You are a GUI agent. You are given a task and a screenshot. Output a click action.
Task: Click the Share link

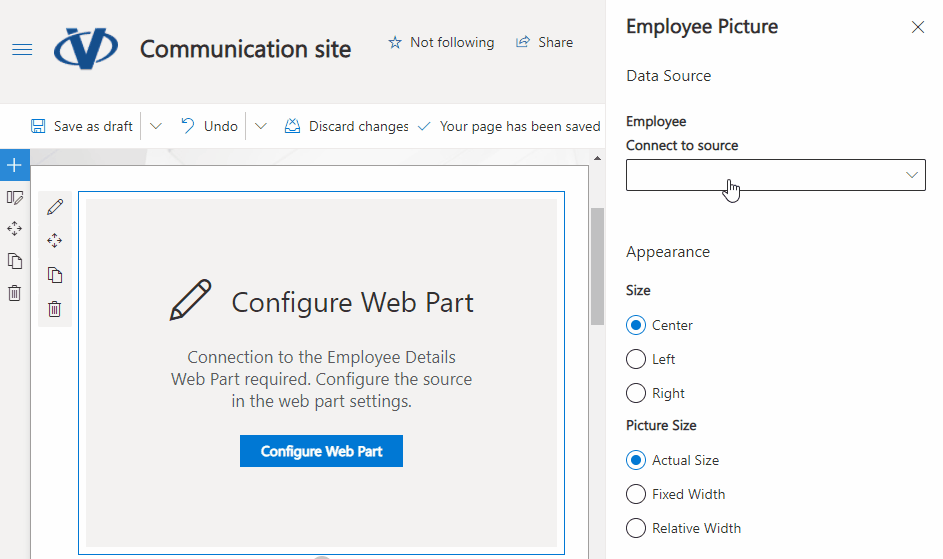[x=544, y=42]
